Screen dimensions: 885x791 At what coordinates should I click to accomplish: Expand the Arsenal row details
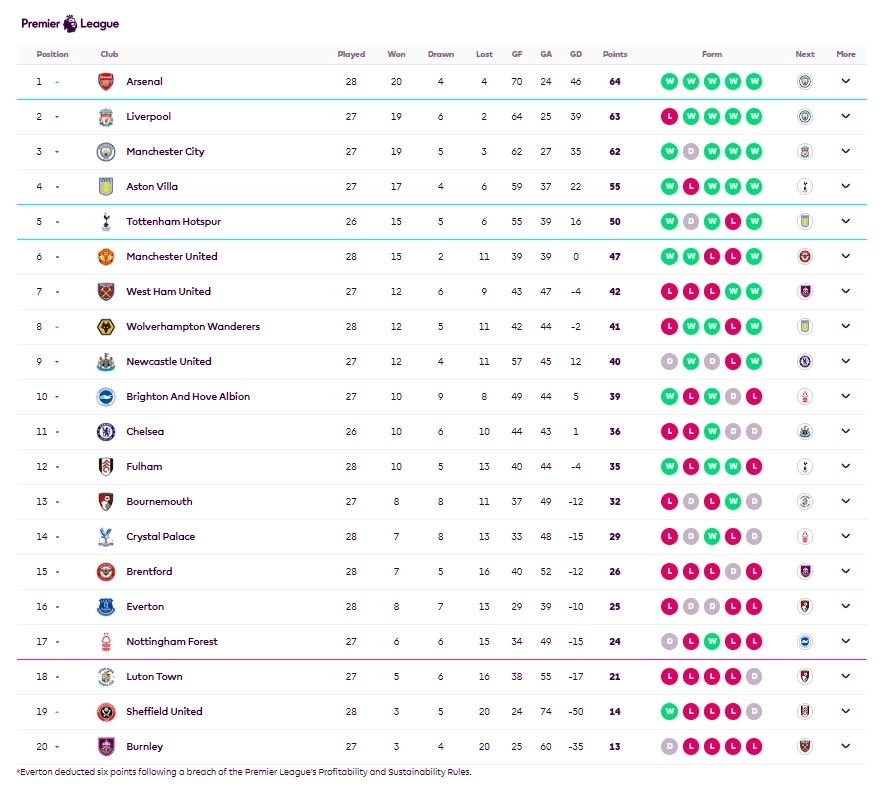click(846, 82)
